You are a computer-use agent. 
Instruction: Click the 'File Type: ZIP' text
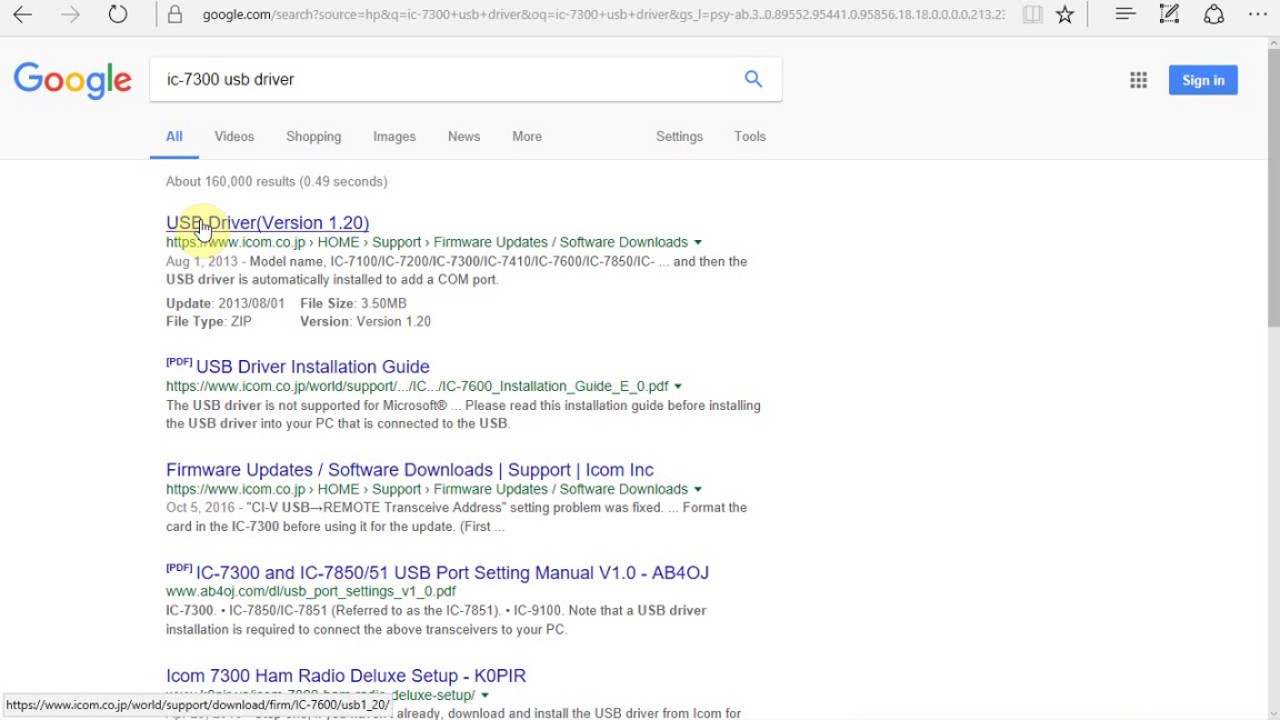coord(209,321)
